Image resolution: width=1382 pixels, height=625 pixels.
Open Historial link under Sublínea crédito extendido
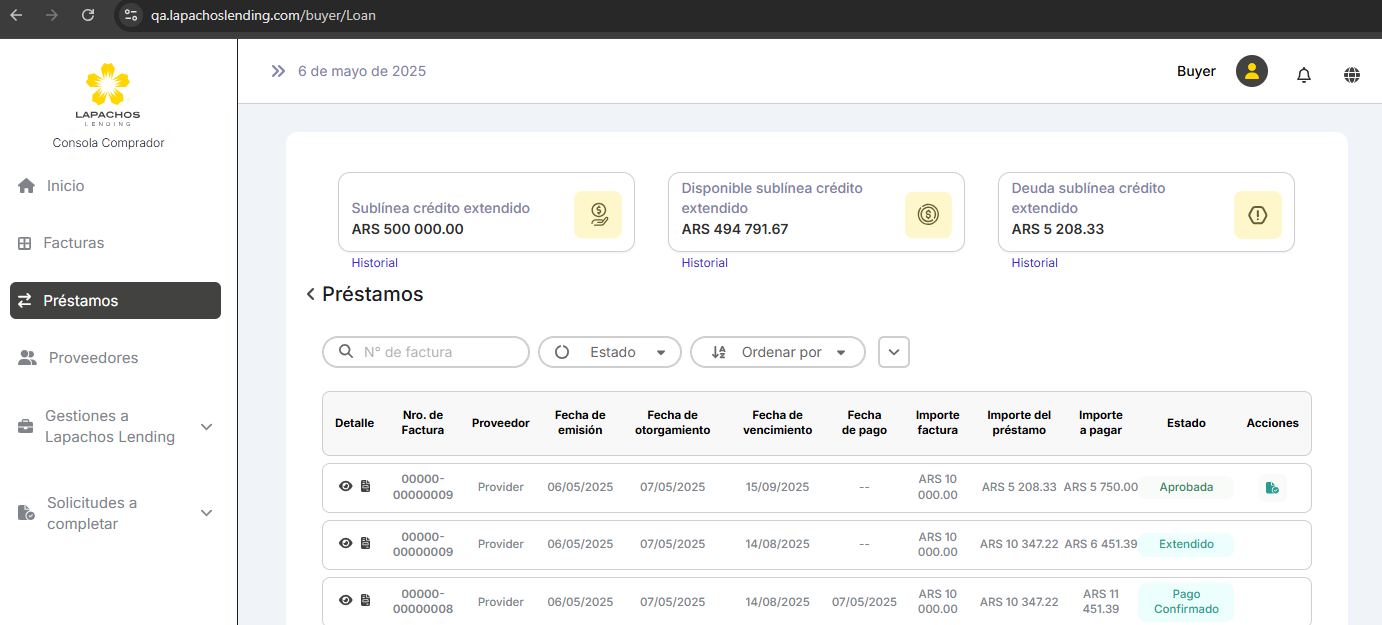pos(374,263)
